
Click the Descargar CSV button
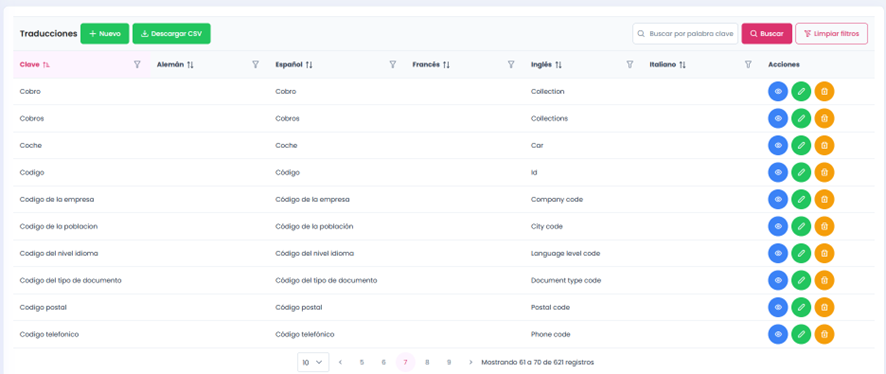[171, 33]
